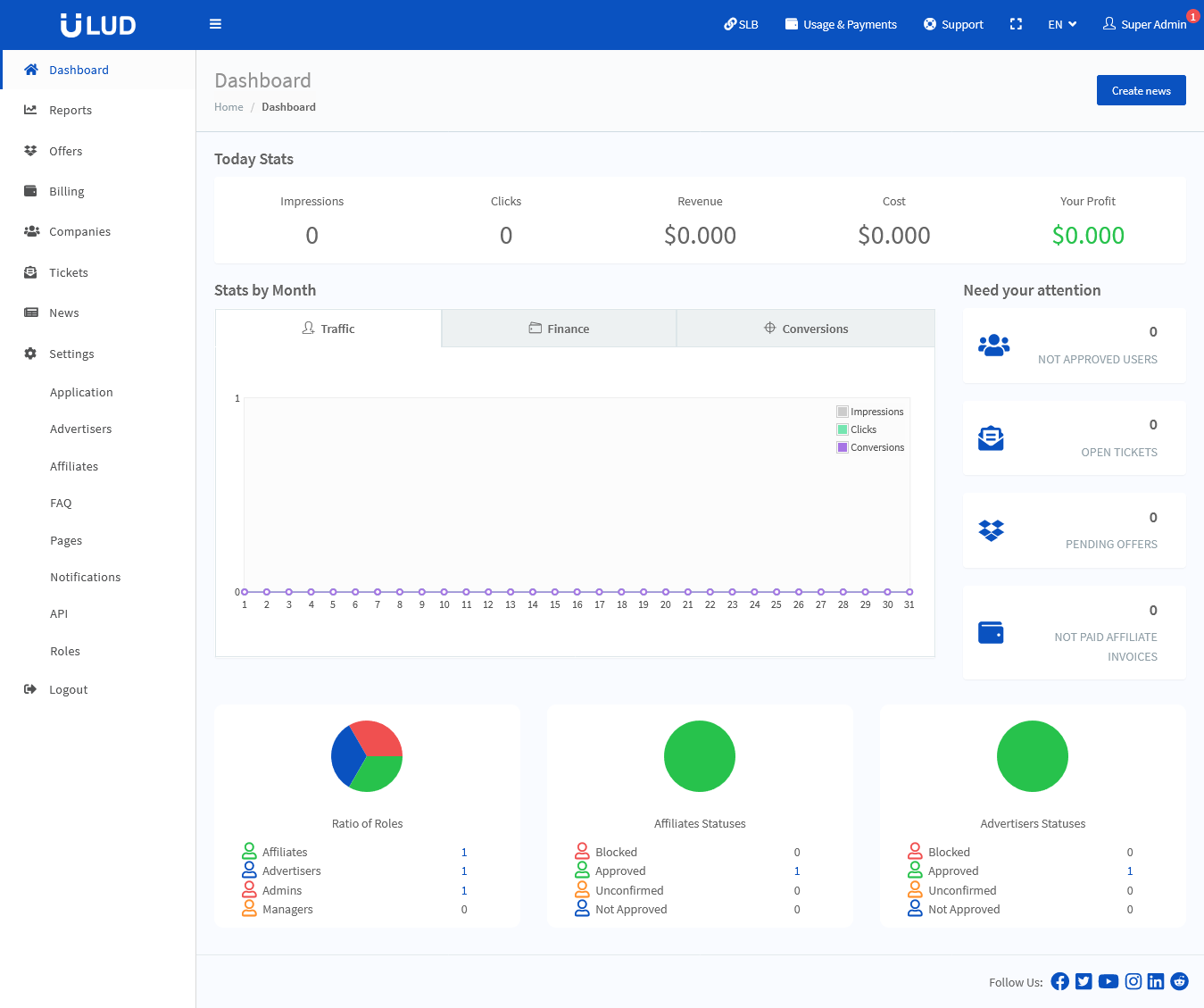Open the Facebook follow icon
The width and height of the screenshot is (1204, 1008).
click(x=1059, y=982)
